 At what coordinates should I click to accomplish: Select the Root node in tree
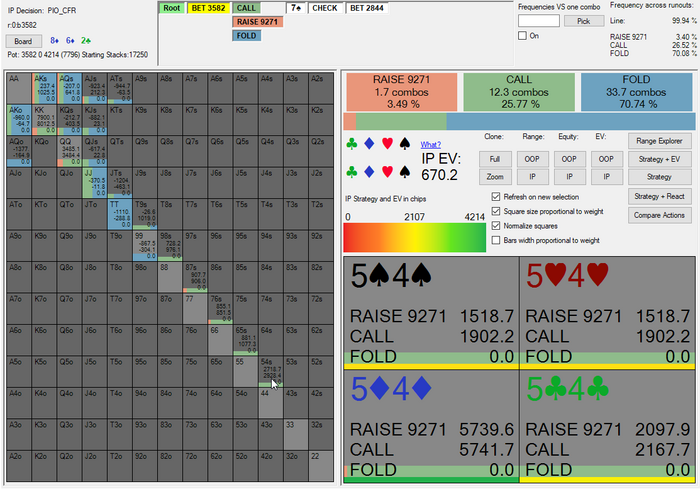click(172, 8)
